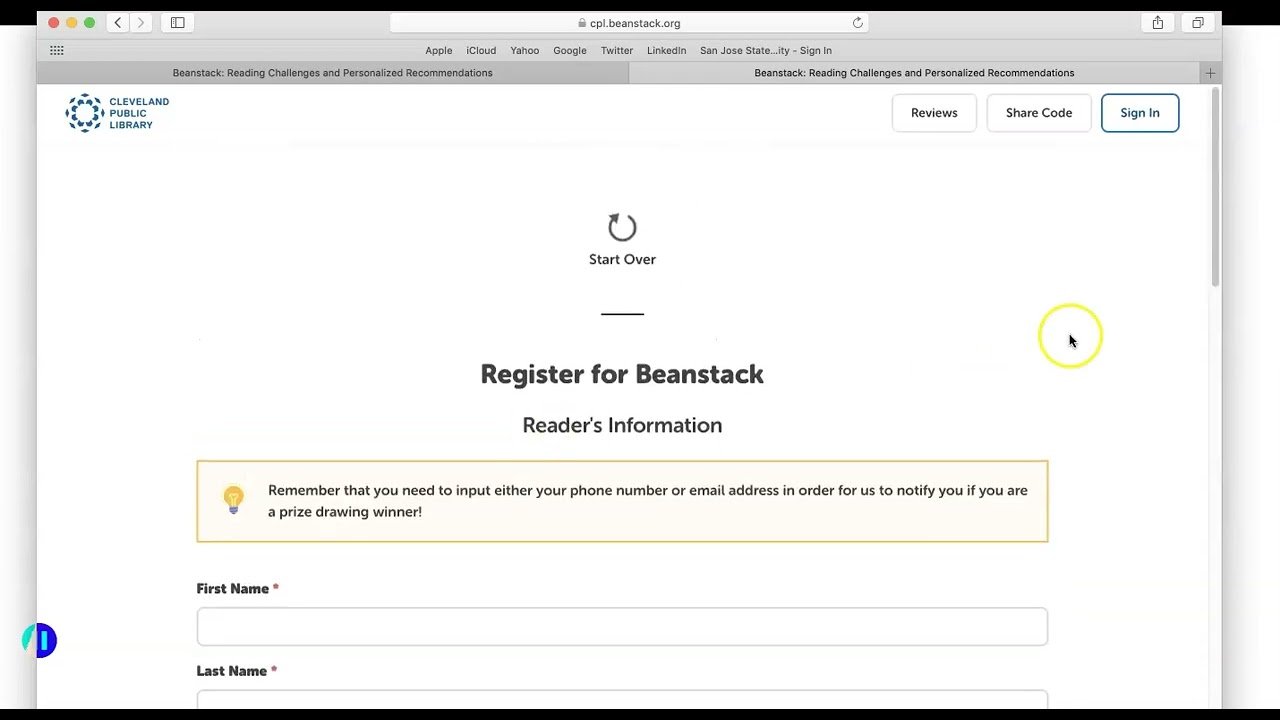Click into the First Name field

(622, 627)
